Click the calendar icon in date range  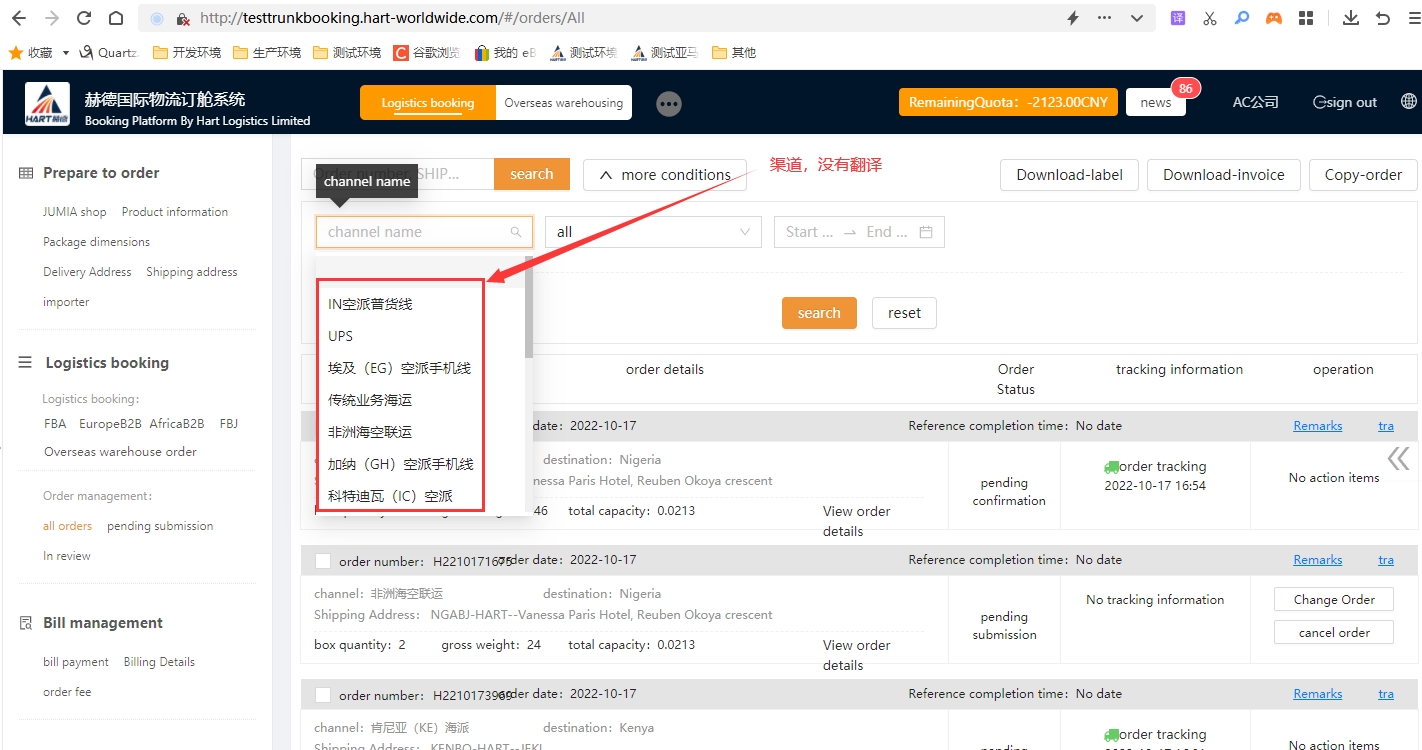coord(926,232)
